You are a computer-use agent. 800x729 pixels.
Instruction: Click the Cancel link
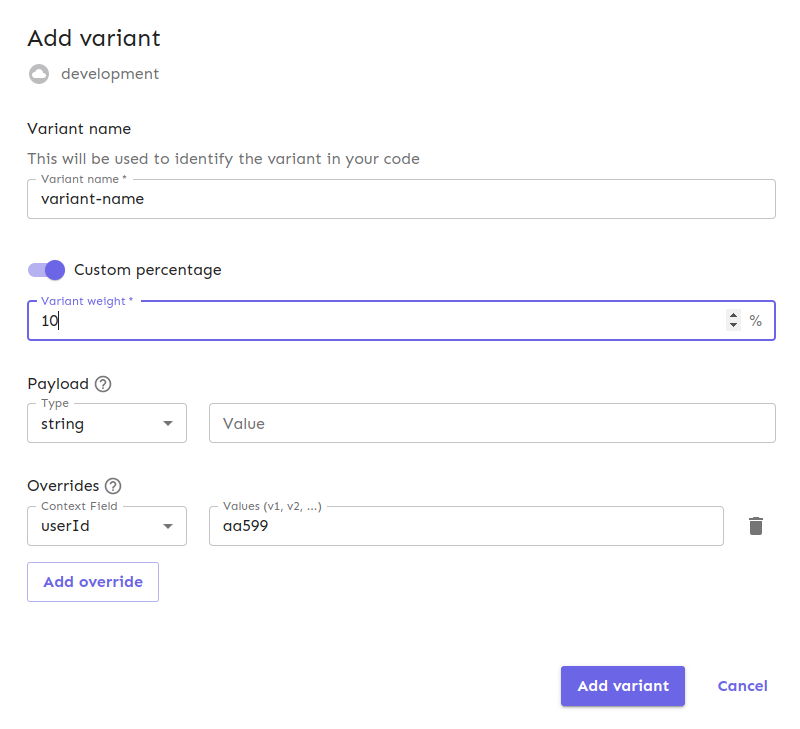(742, 686)
